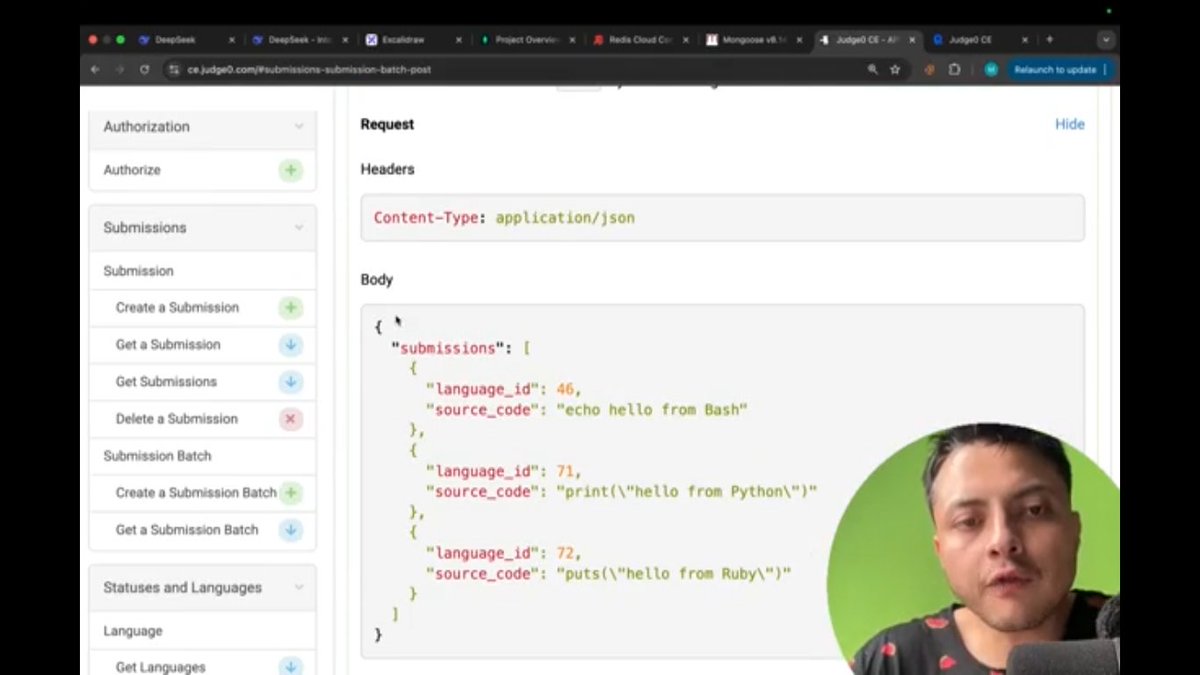The height and width of the screenshot is (675, 1200).
Task: Click the plus icon beside Create a Submission Batch
Action: click(291, 493)
